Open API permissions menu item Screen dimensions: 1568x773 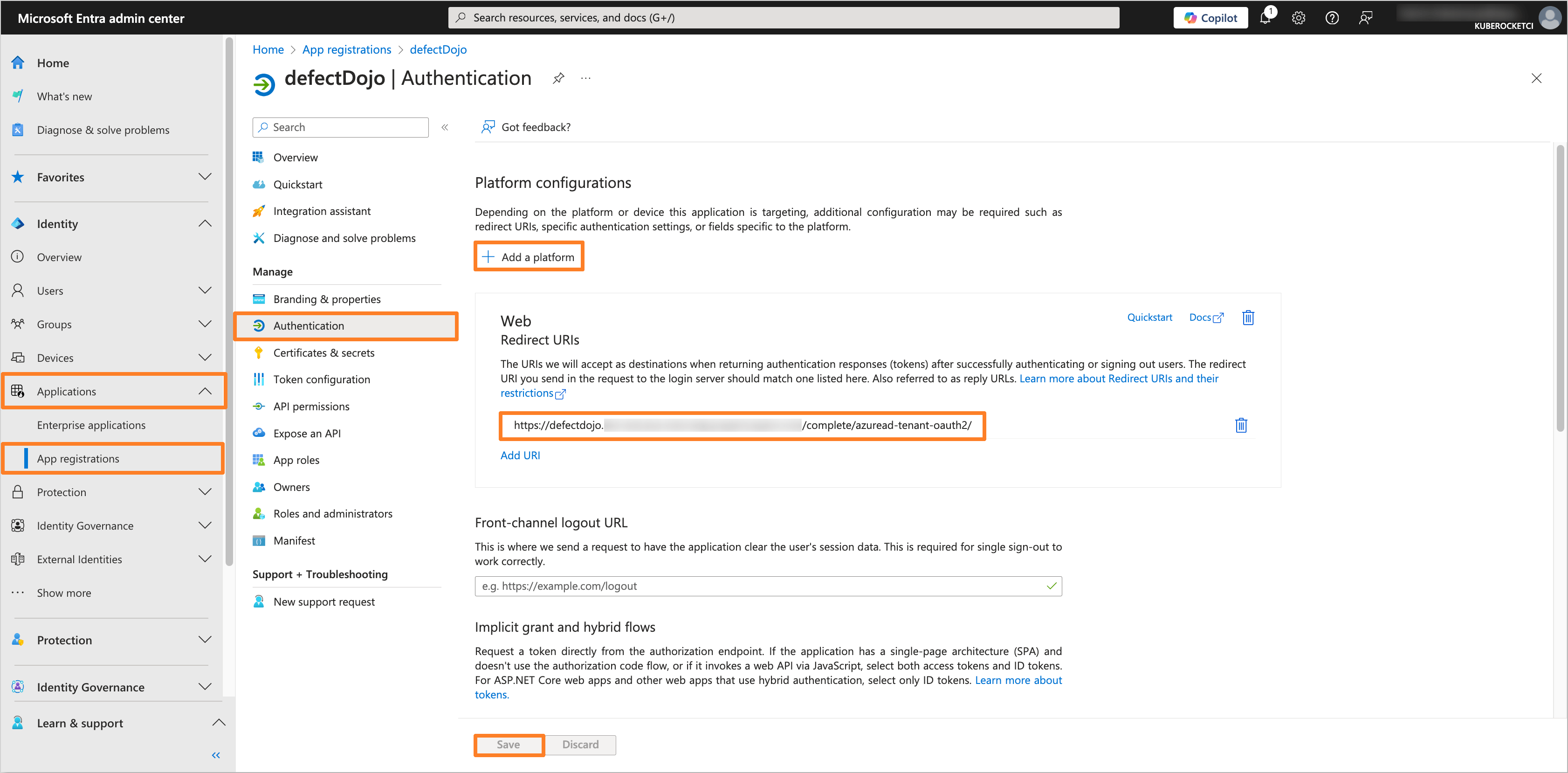(x=311, y=406)
